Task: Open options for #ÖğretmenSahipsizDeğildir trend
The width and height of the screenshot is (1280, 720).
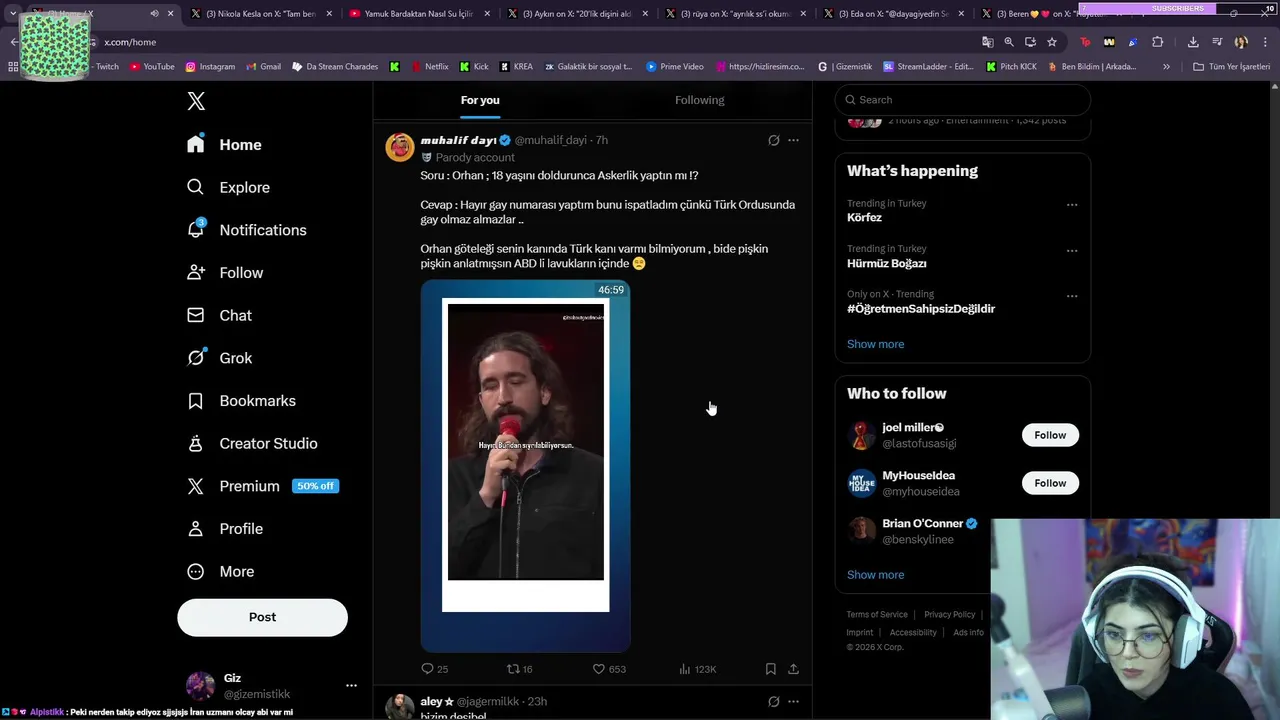Action: pos(1072,296)
